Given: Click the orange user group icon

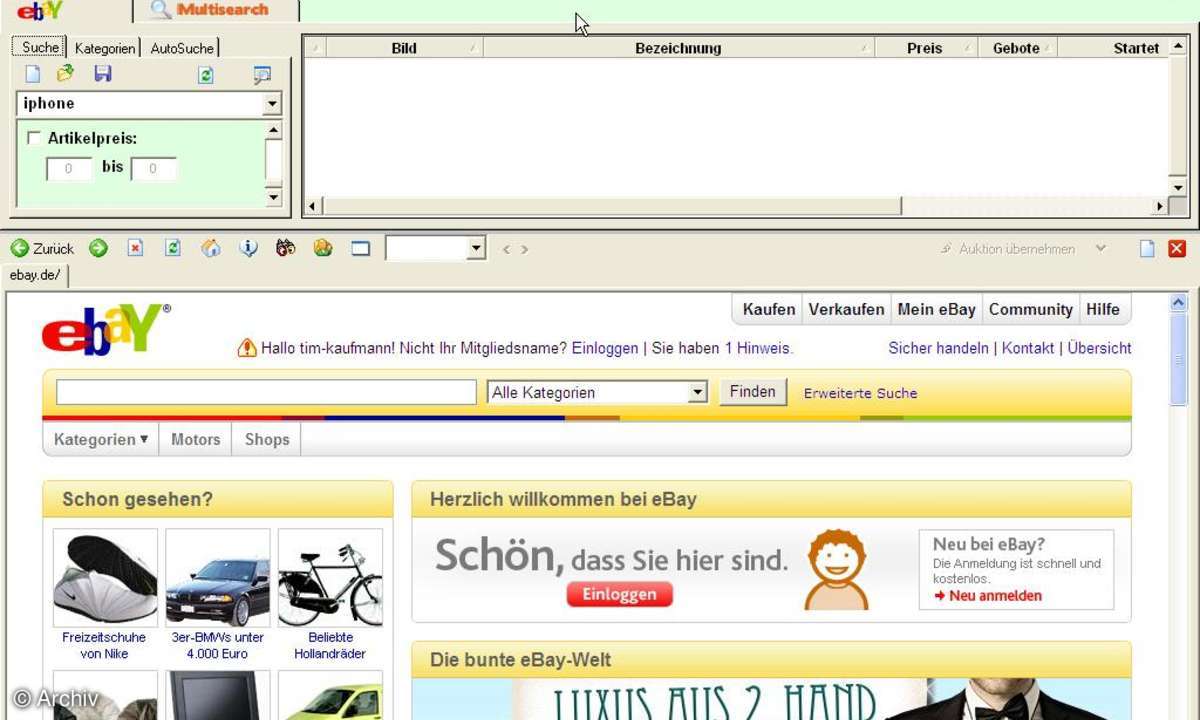Looking at the screenshot, I should (x=323, y=248).
